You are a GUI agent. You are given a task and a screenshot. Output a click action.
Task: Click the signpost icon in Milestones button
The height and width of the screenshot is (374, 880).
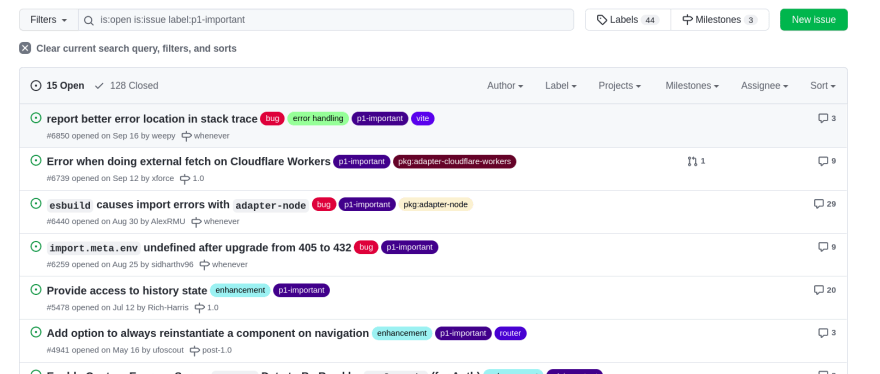688,20
